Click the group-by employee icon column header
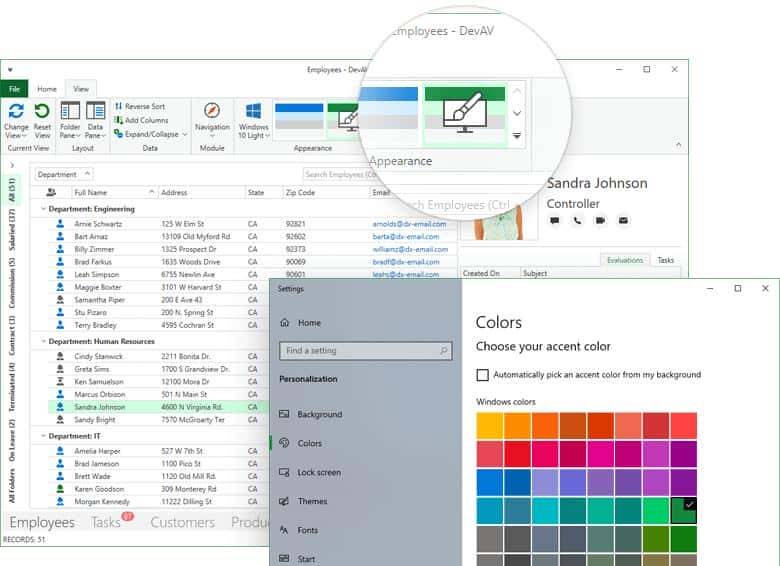 (51, 192)
